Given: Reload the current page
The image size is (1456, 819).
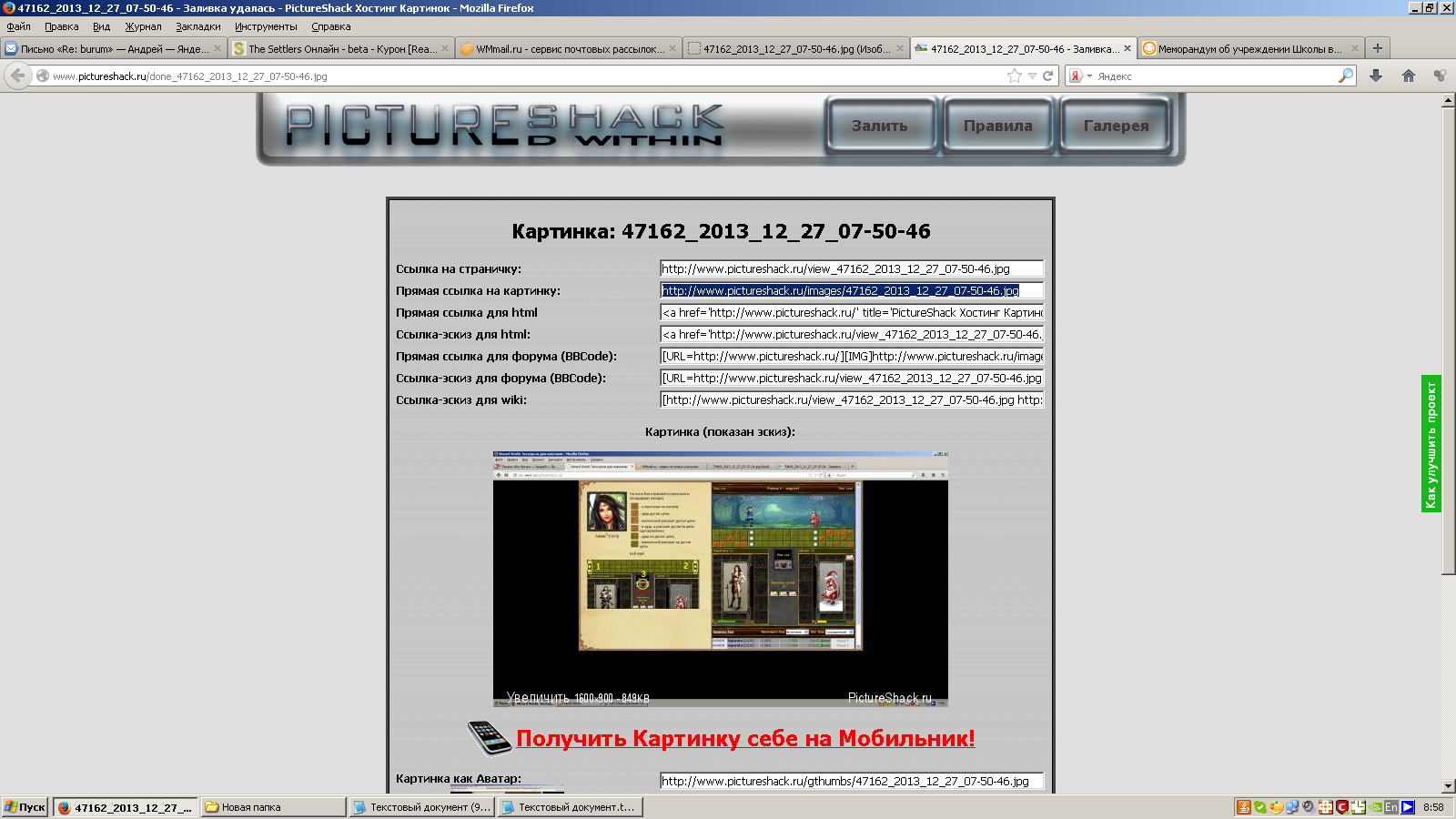Looking at the screenshot, I should pos(1047,76).
